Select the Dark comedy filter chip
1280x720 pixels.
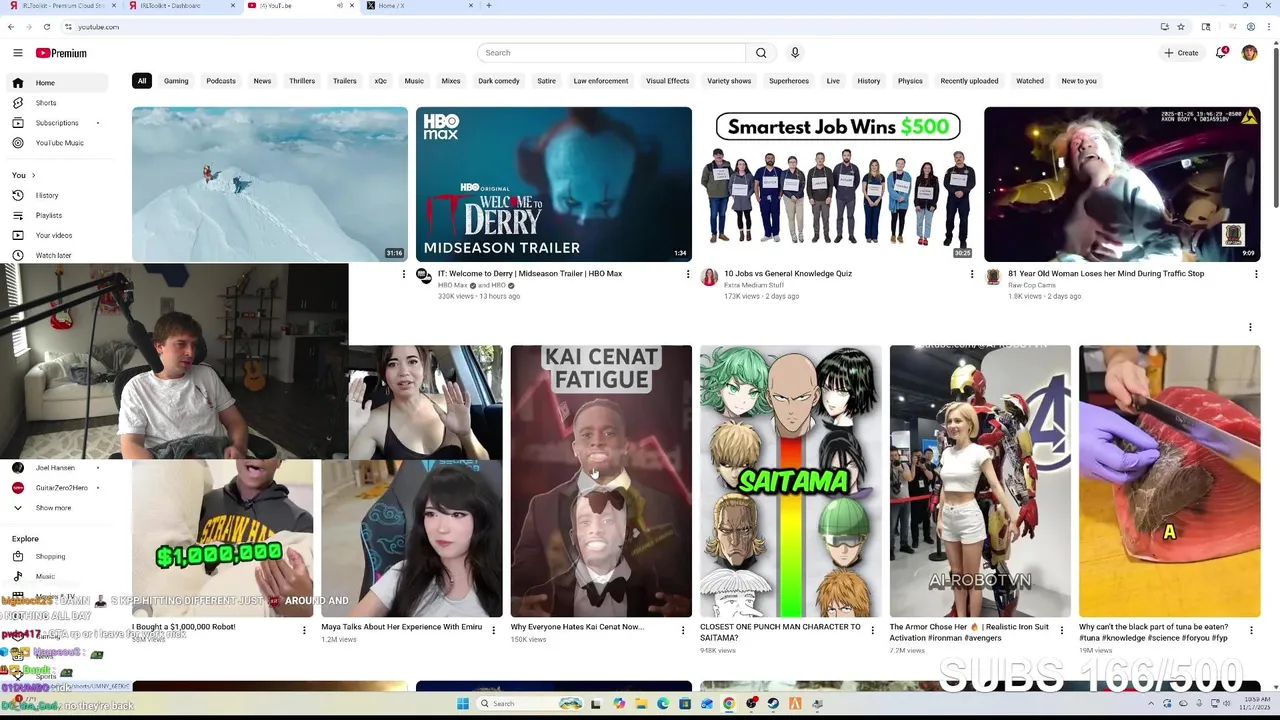(x=499, y=81)
